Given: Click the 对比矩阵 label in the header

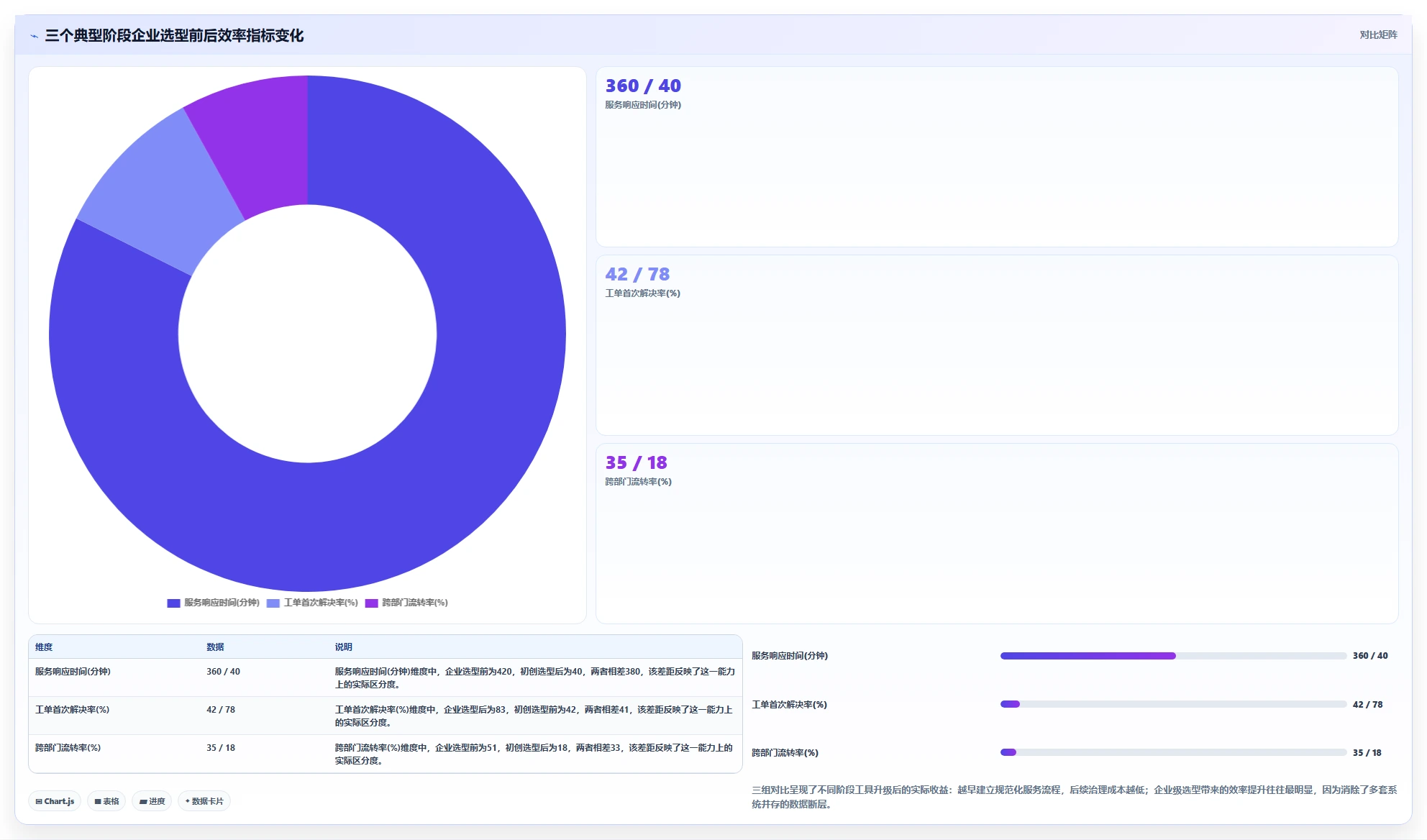Looking at the screenshot, I should tap(1378, 35).
